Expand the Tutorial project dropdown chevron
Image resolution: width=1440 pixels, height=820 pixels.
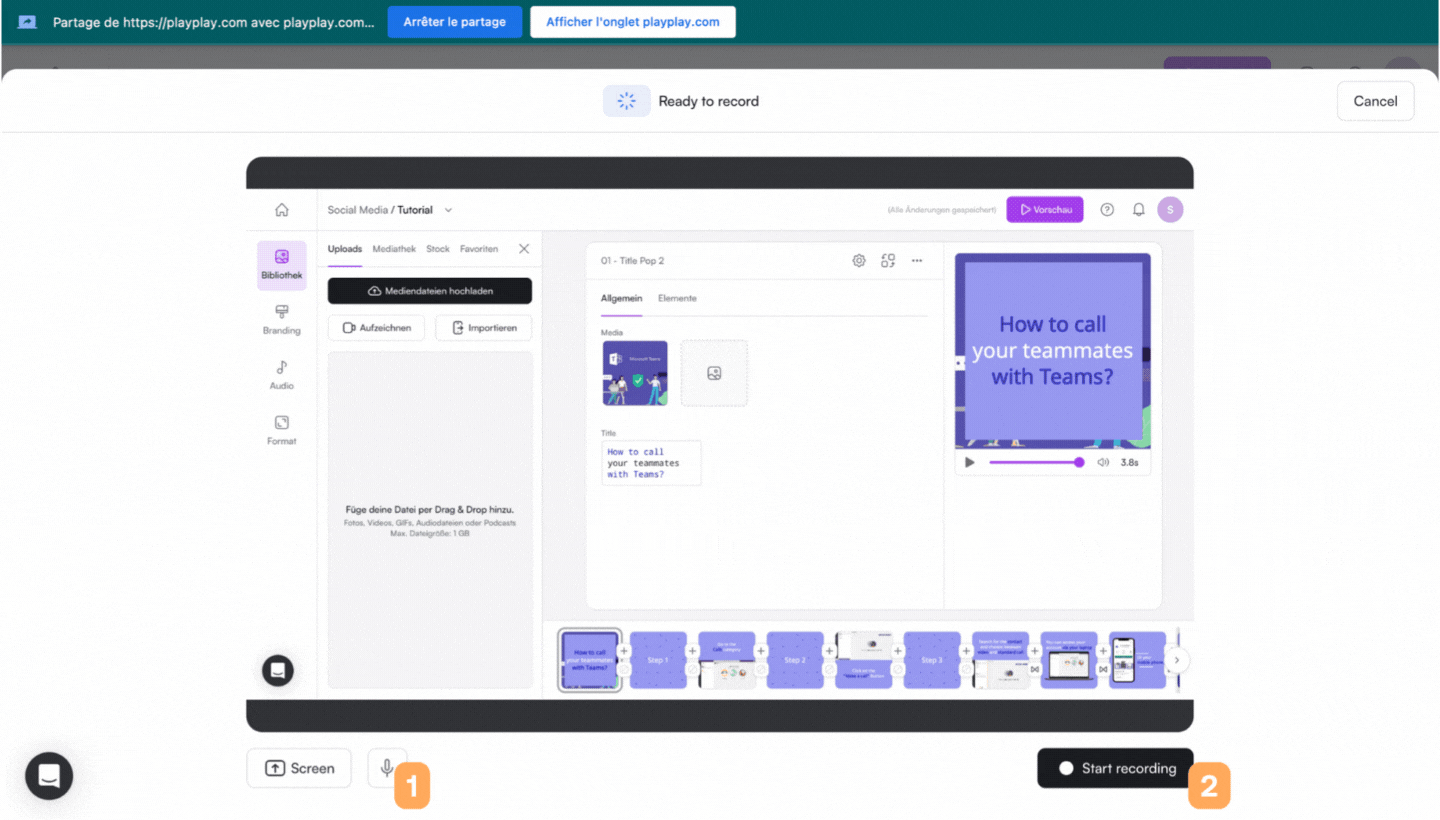448,210
